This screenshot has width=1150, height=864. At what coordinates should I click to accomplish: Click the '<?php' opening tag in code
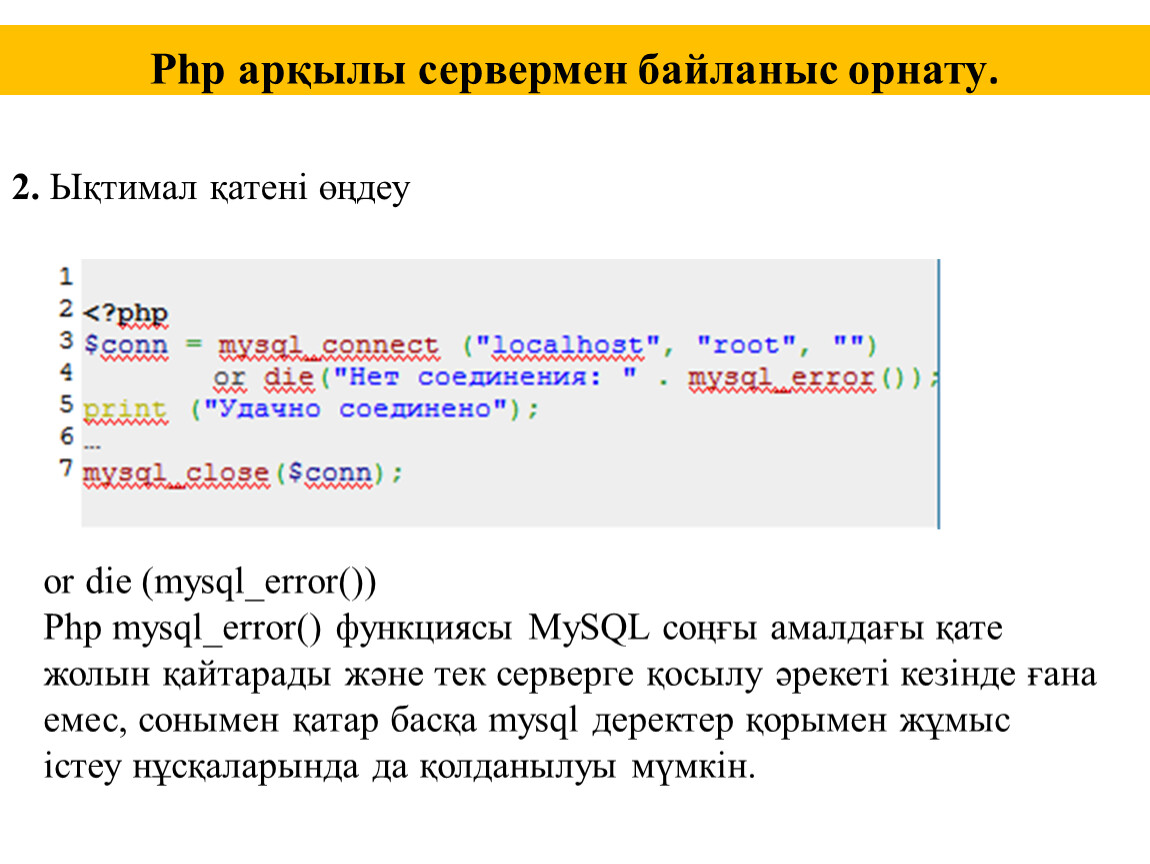click(x=125, y=313)
